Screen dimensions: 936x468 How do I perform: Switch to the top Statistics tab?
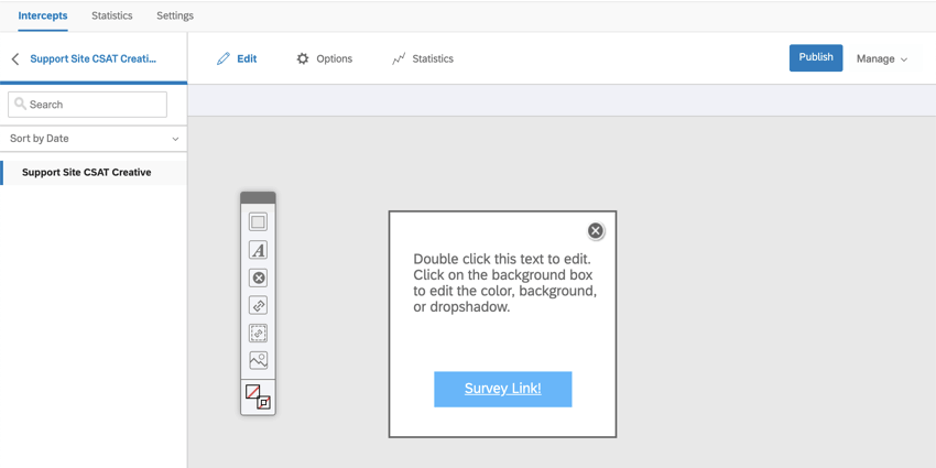click(112, 16)
